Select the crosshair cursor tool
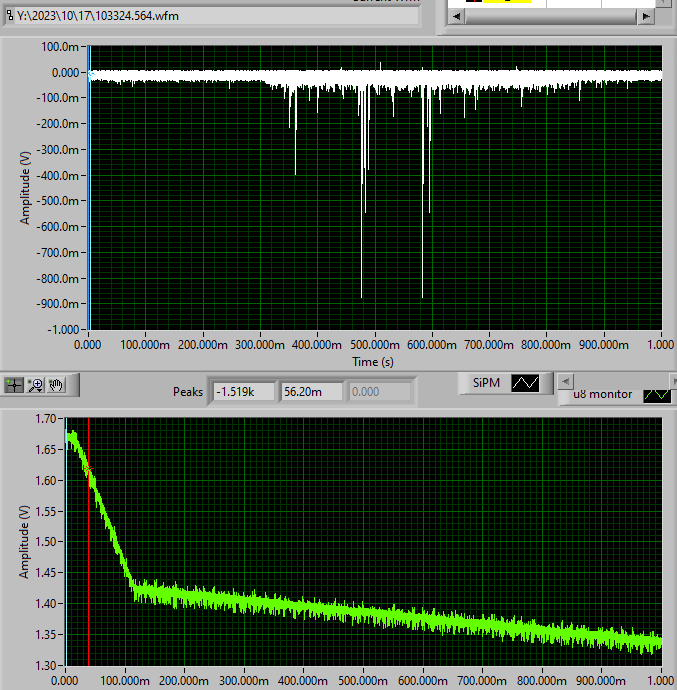The height and width of the screenshot is (690, 677). coord(14,385)
